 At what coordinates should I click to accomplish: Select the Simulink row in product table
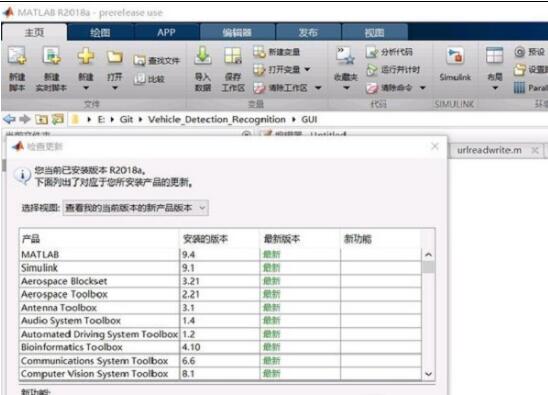coord(221,268)
